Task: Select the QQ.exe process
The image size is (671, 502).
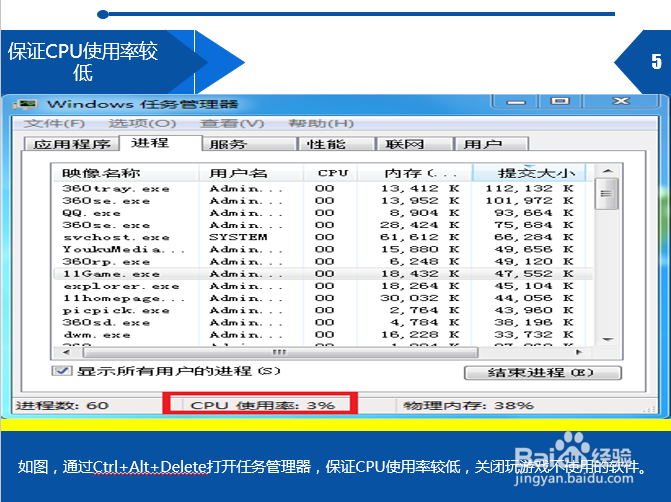Action: (x=323, y=213)
